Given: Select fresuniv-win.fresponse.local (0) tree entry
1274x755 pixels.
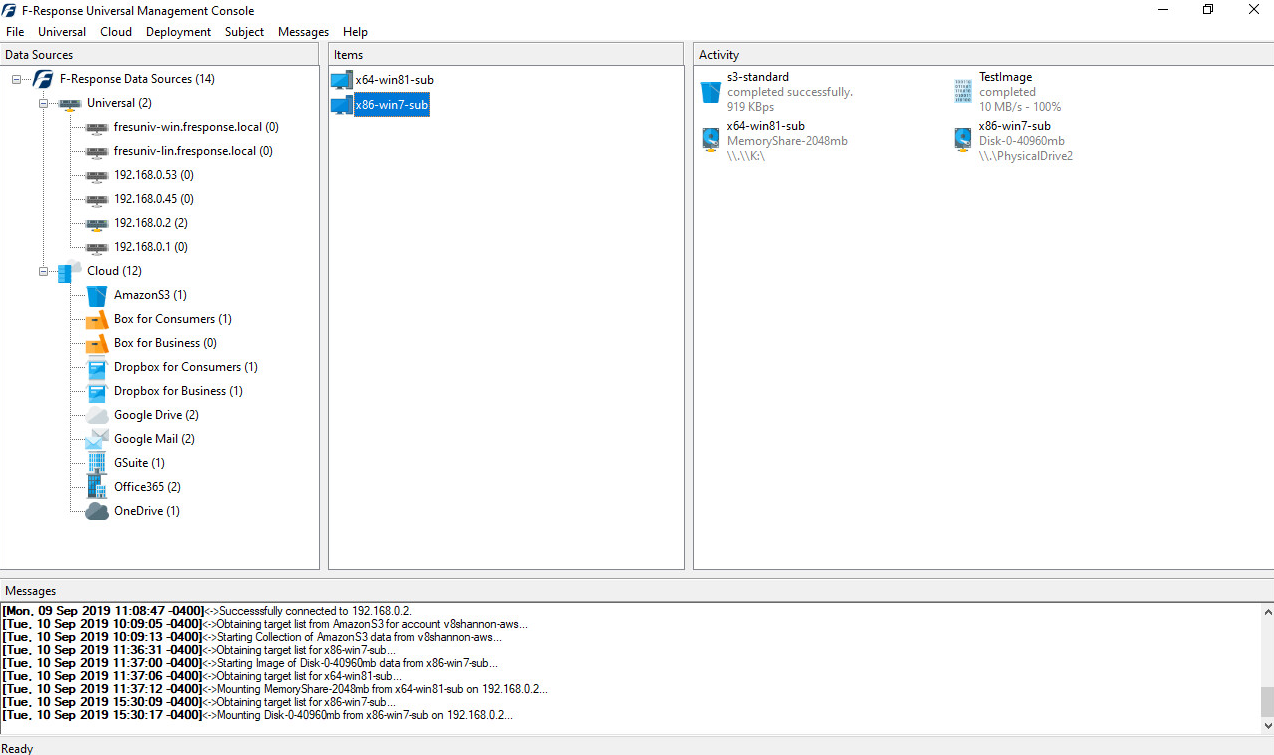Looking at the screenshot, I should point(196,127).
